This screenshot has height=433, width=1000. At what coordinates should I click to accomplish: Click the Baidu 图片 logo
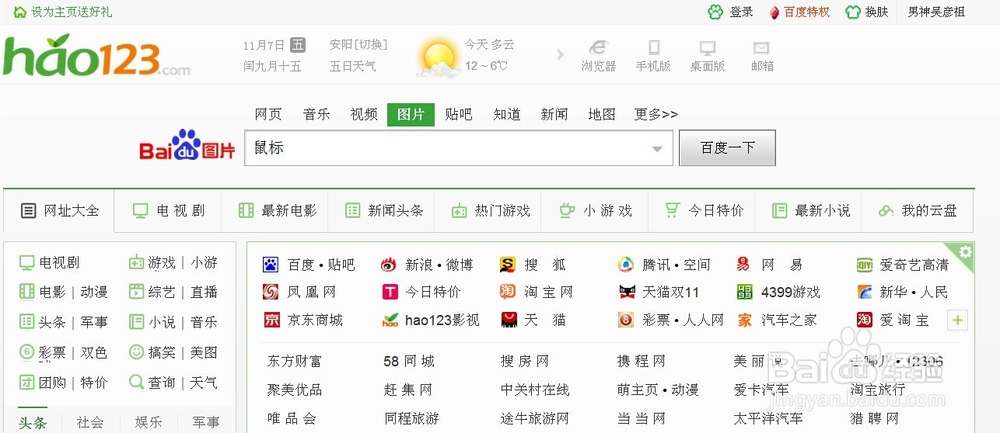pos(187,145)
